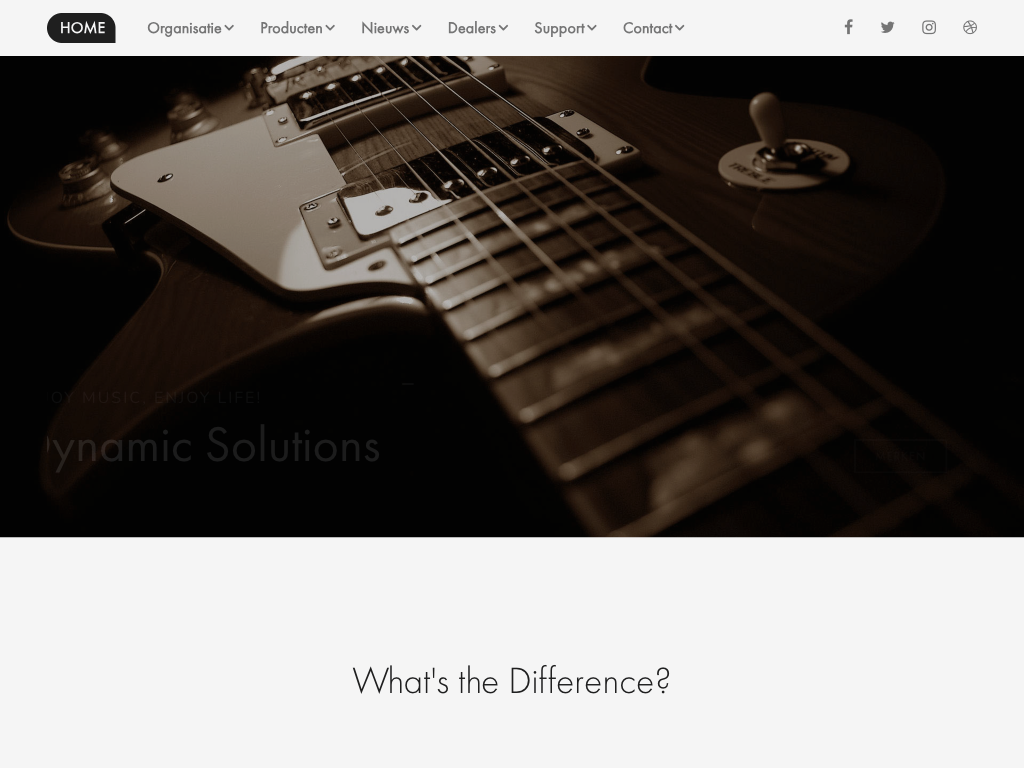The image size is (1024, 768).
Task: Open the Support menu item
Action: point(560,29)
